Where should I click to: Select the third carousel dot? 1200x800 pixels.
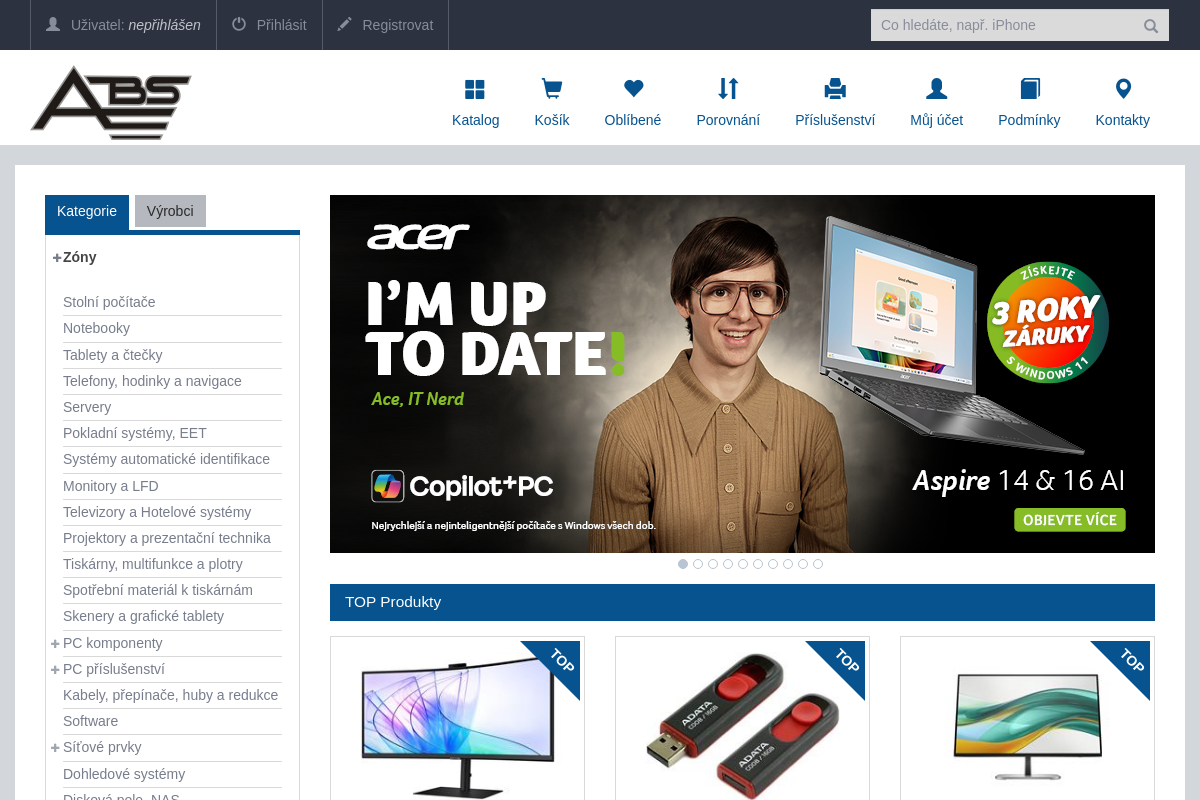[x=713, y=564]
